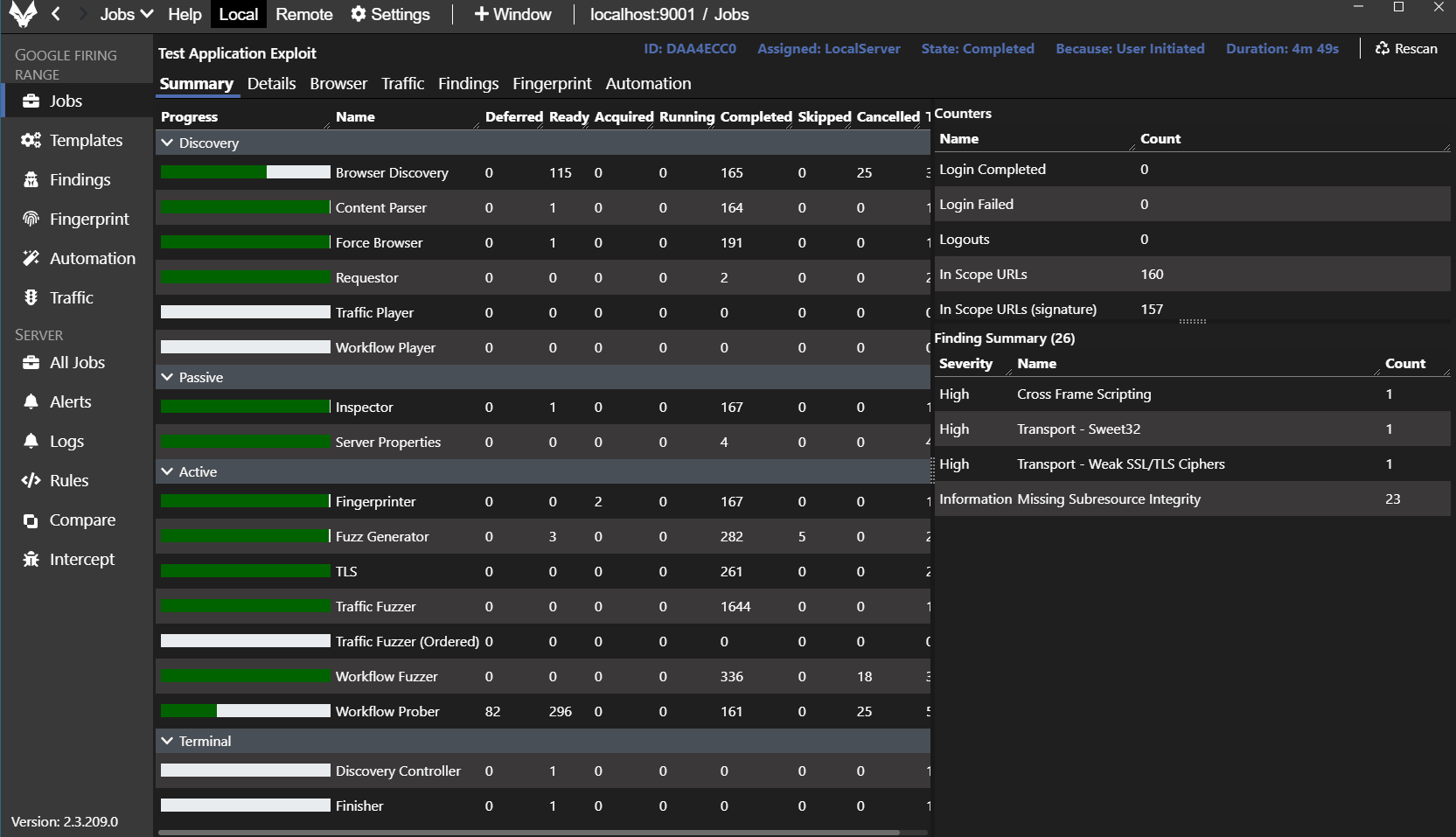Viewport: 1456px width, 837px height.
Task: Click the Alerts bell icon
Action: coord(31,402)
